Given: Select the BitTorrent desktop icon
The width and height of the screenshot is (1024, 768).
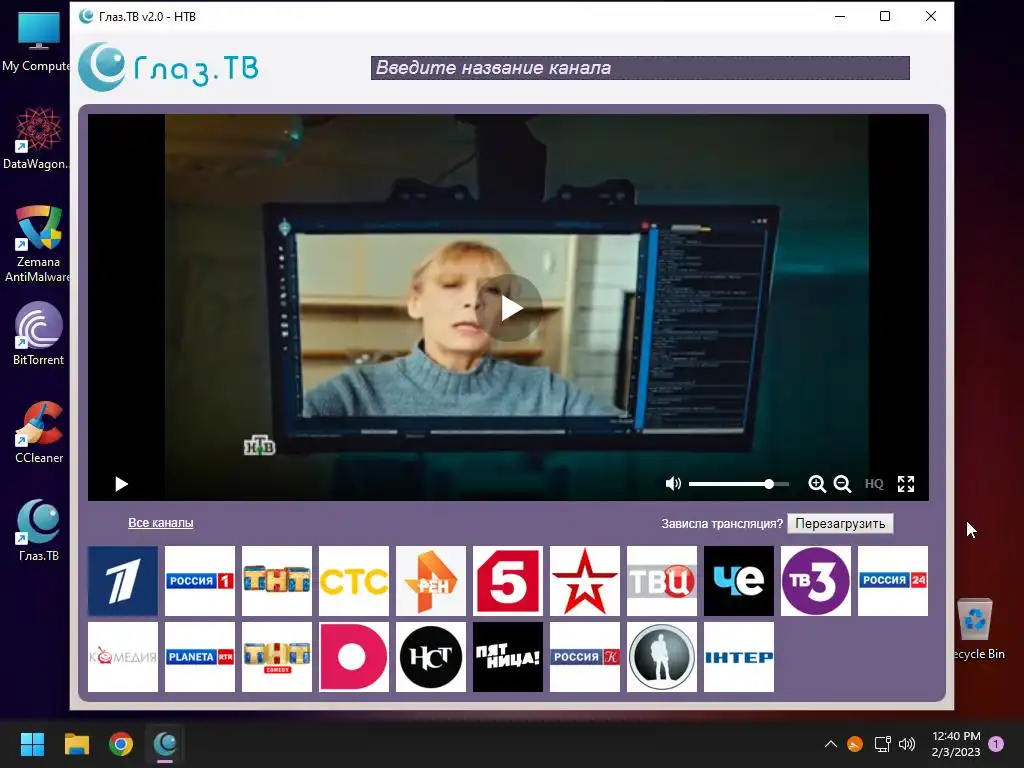Looking at the screenshot, I should pyautogui.click(x=39, y=334).
